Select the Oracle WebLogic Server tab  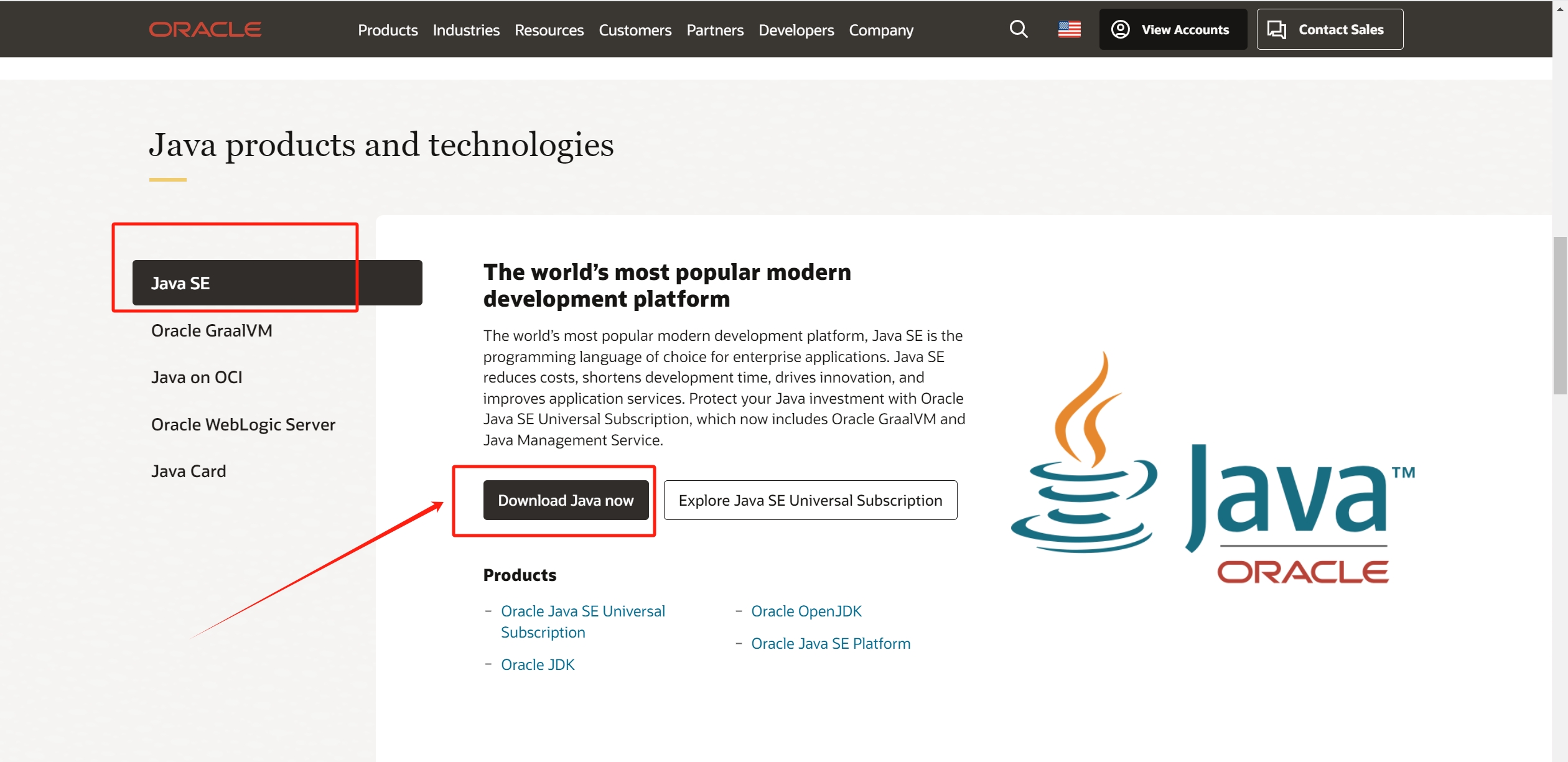[243, 424]
